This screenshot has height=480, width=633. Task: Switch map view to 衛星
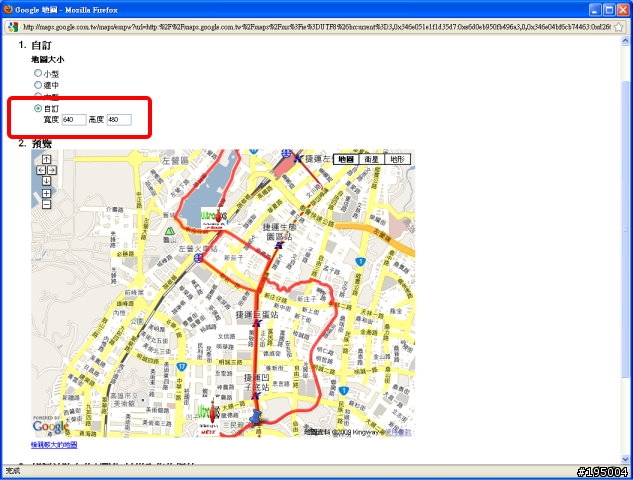coord(371,159)
